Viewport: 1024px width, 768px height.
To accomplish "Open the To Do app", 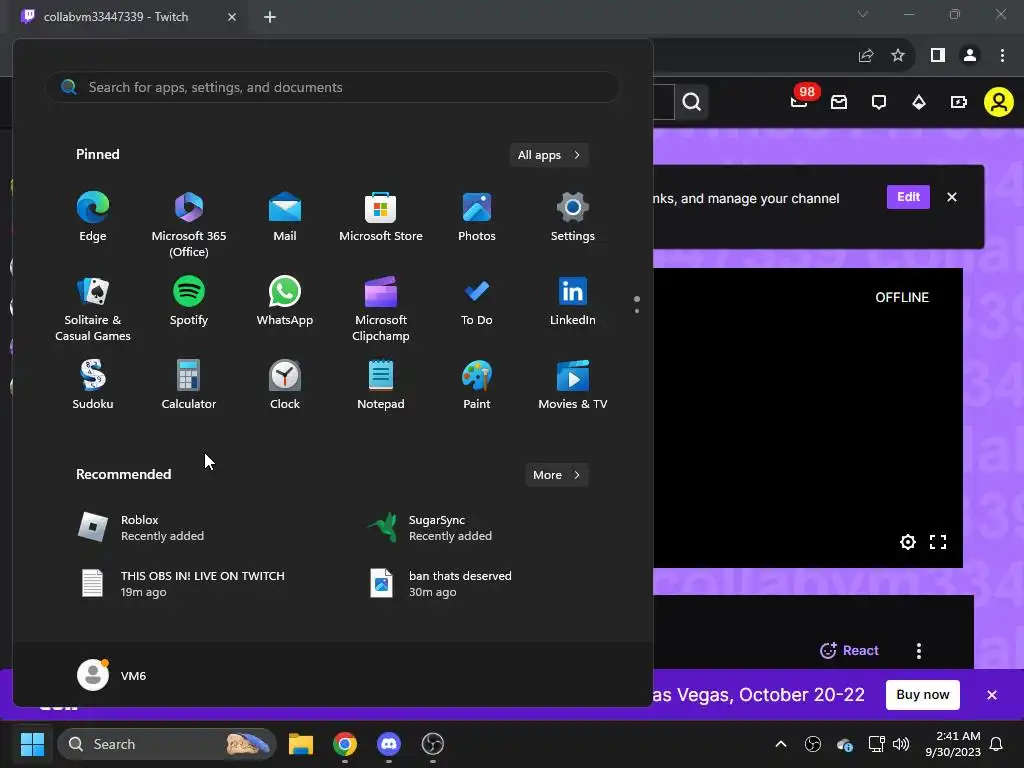I will tap(477, 301).
